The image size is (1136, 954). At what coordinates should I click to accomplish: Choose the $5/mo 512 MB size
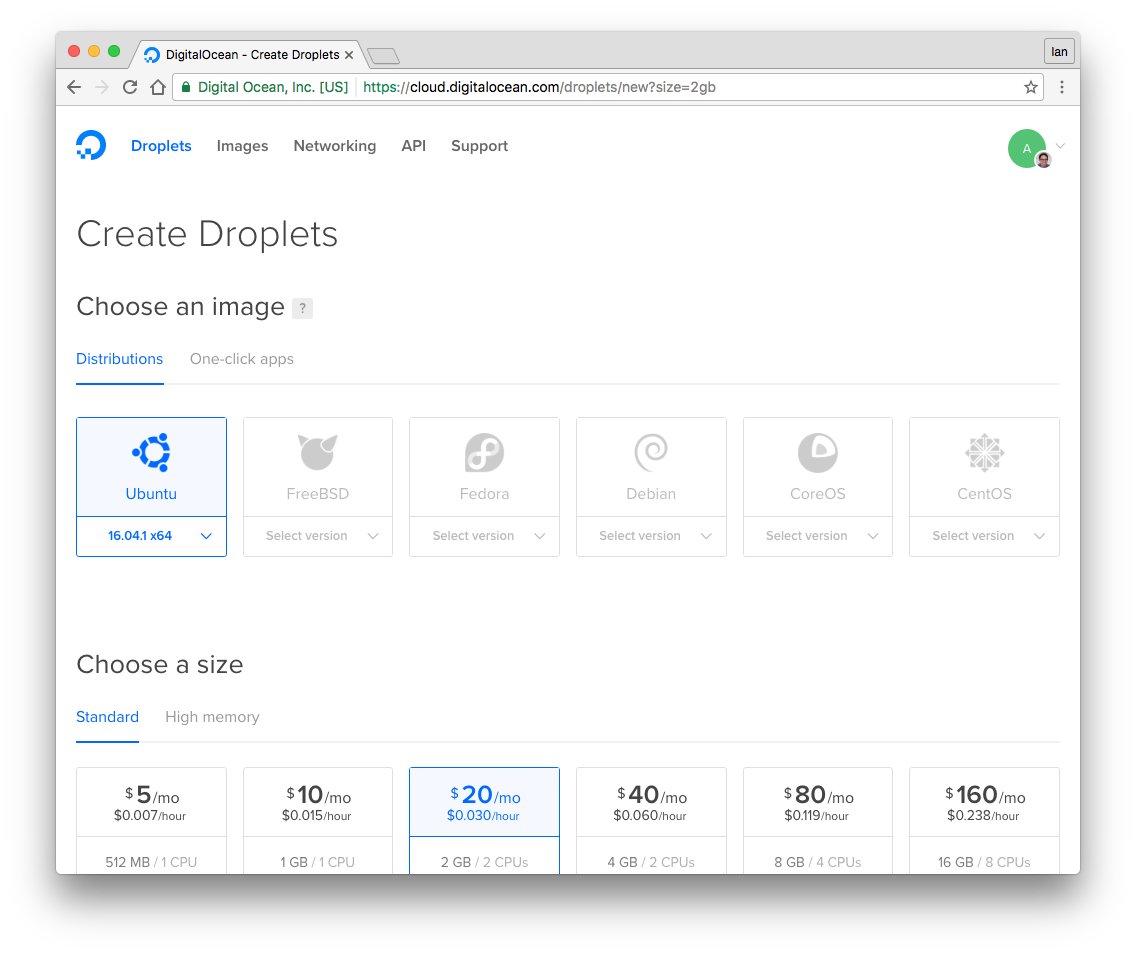[151, 820]
